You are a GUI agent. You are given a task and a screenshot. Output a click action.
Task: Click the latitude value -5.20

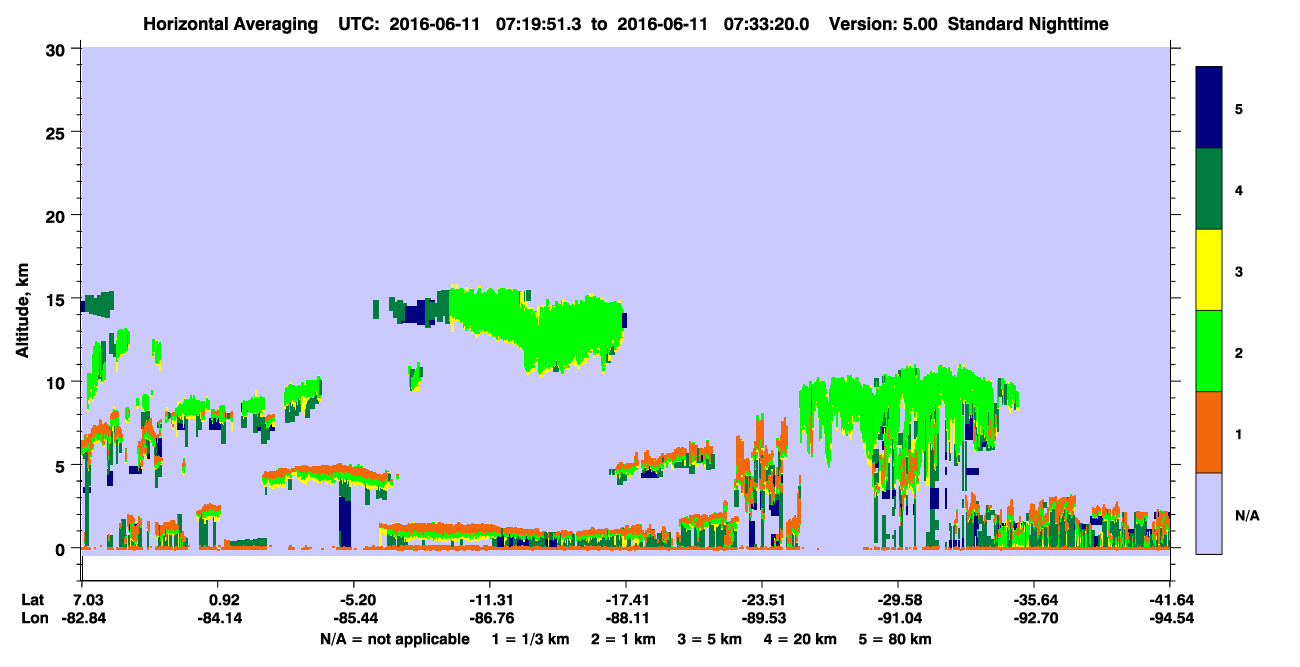[357, 600]
